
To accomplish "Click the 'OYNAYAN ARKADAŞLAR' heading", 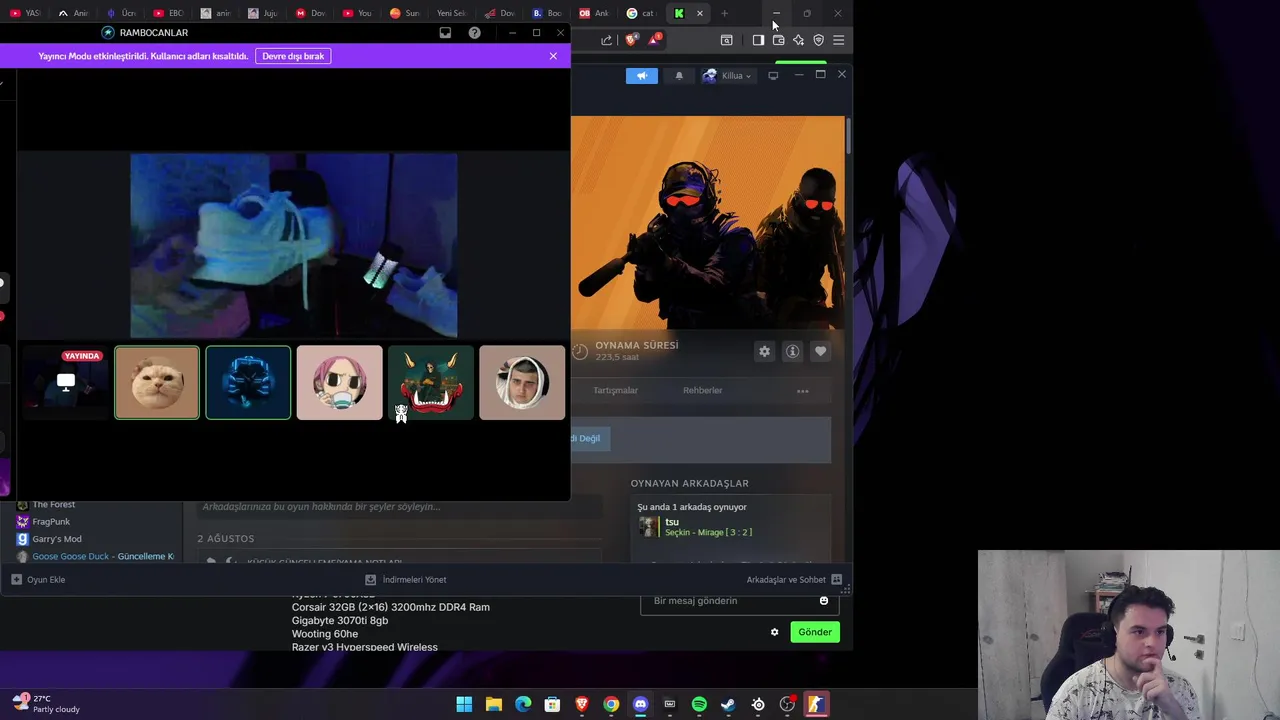I will 689,483.
